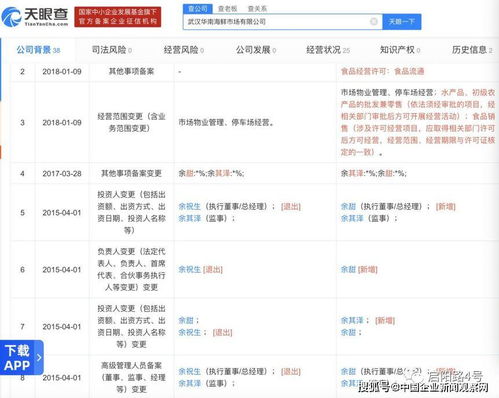Open 公司背景 section tab
Image resolution: width=499 pixels, height=398 pixels.
(38, 50)
